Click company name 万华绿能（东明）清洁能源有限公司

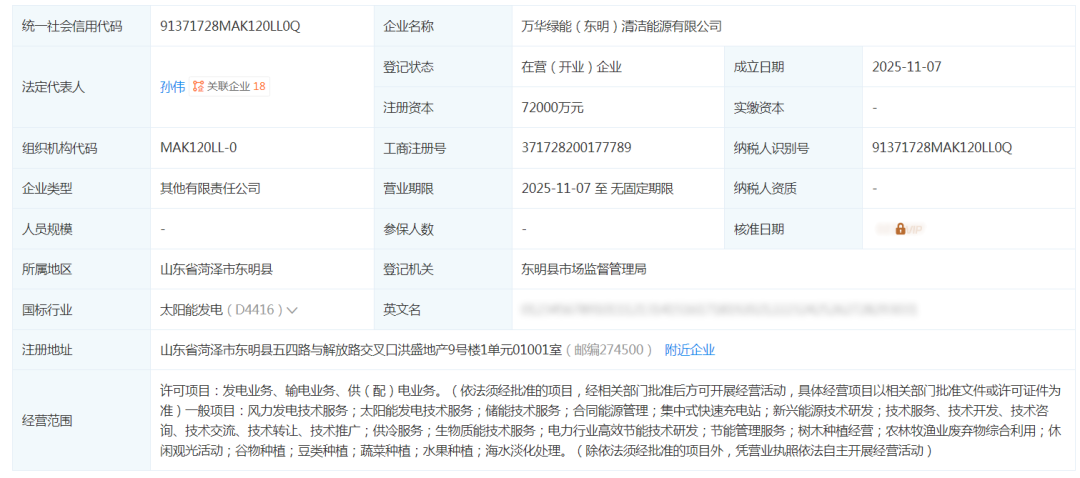(621, 26)
